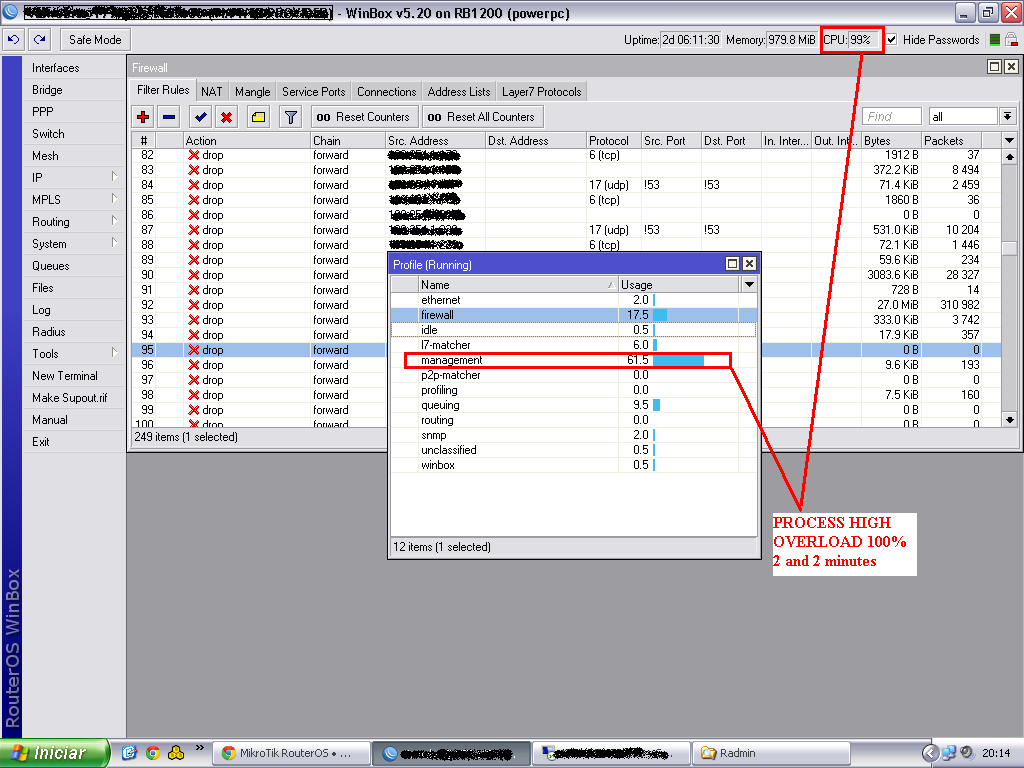Add a new firewall rule with plus icon
1024x768 pixels.
pyautogui.click(x=143, y=117)
